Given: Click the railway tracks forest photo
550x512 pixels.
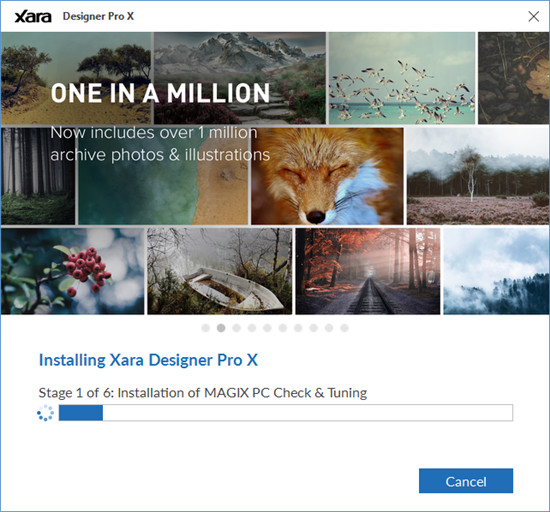Looking at the screenshot, I should [368, 271].
